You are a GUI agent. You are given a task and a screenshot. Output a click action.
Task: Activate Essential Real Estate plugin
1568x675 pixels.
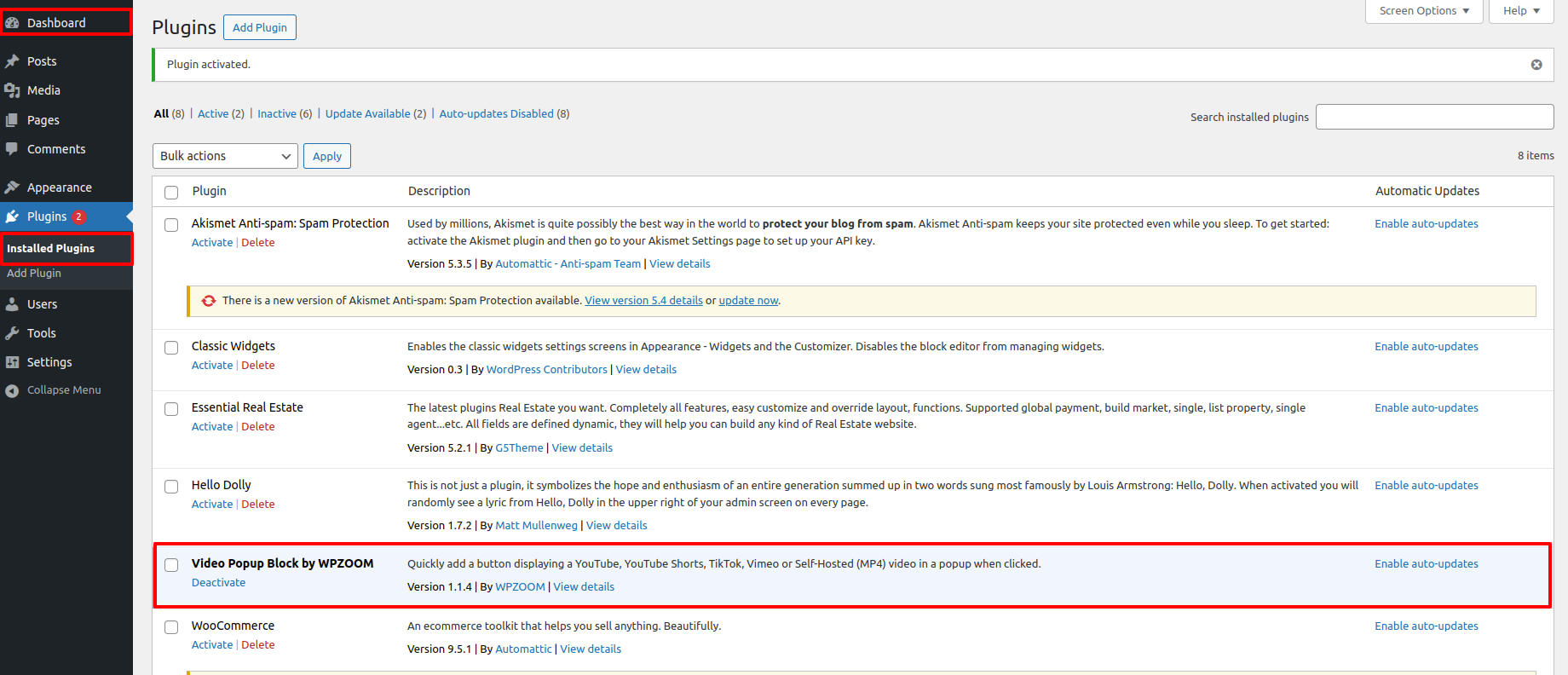[x=212, y=427]
